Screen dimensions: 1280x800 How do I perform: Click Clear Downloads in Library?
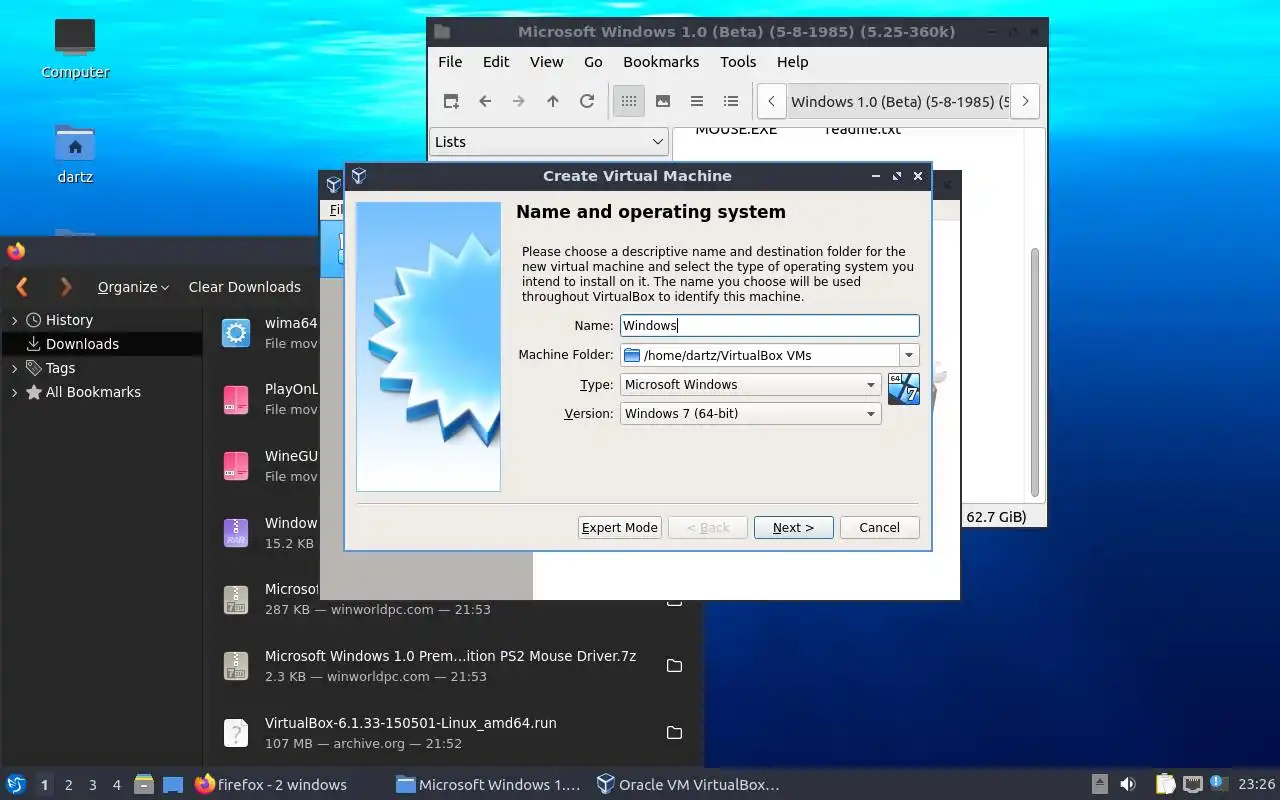point(245,287)
